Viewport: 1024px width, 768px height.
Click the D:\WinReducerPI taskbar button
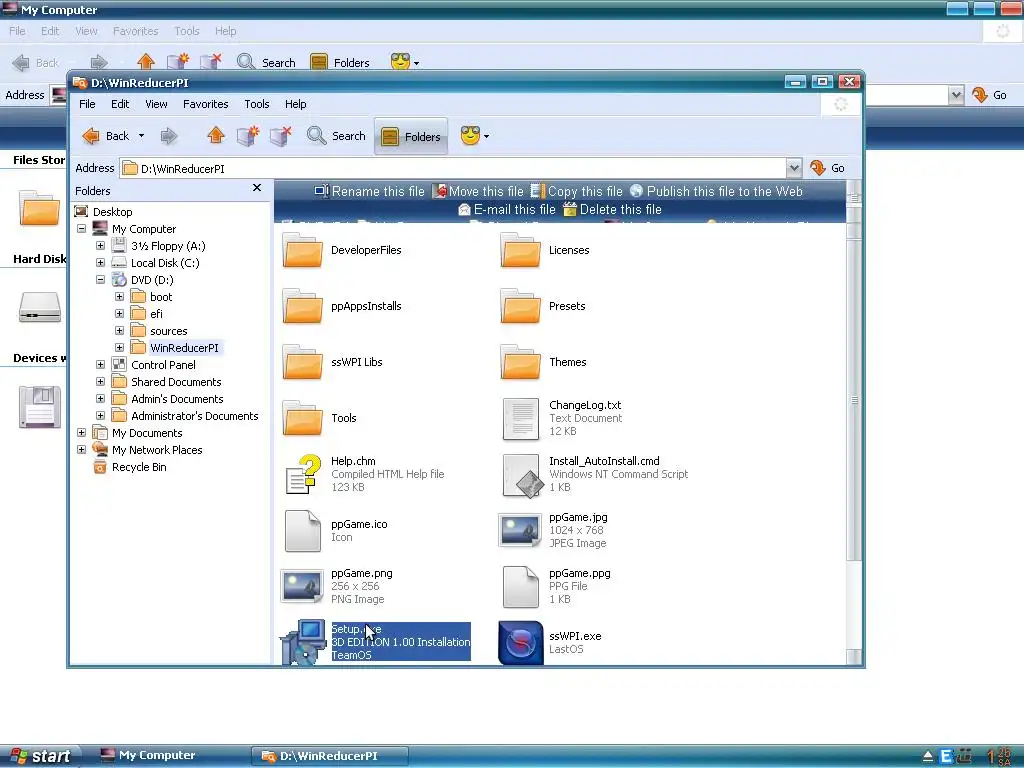(x=330, y=756)
